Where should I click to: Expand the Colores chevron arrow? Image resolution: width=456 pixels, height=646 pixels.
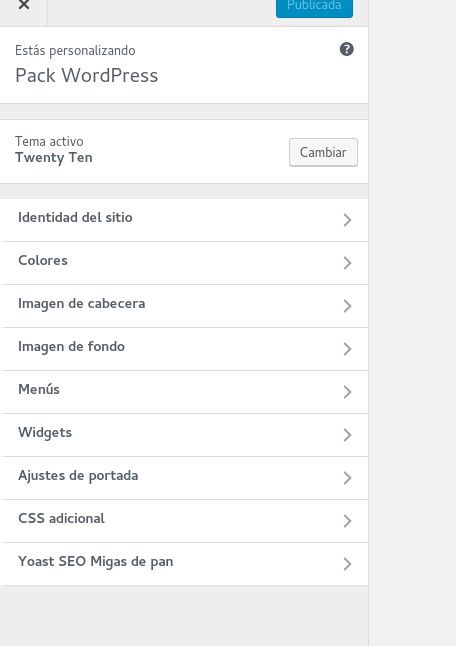coord(347,263)
